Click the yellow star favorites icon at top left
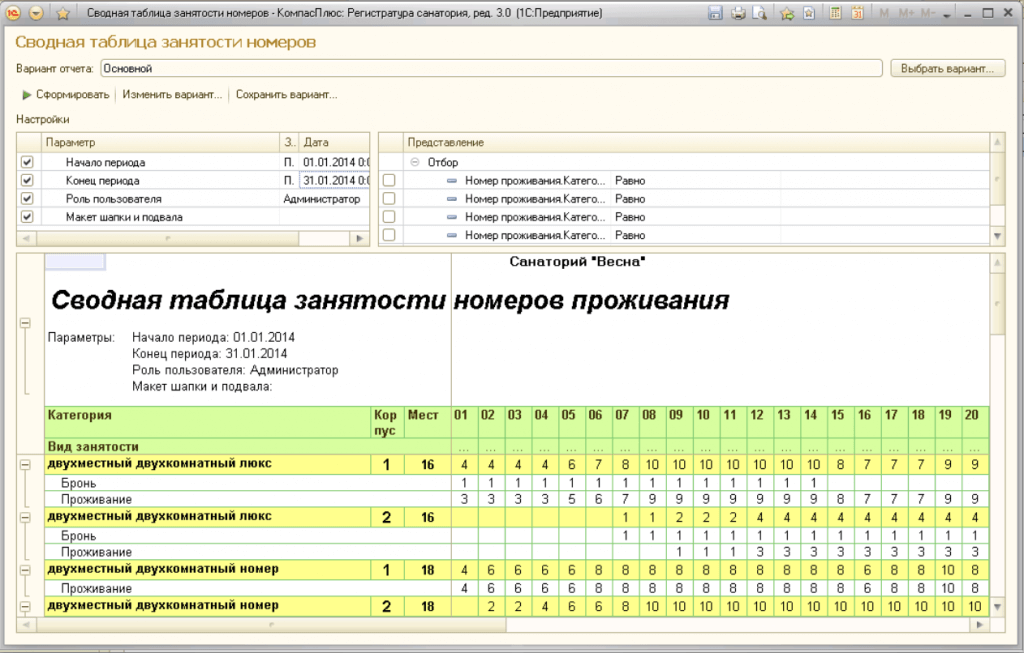The width and height of the screenshot is (1024, 653). 62,13
